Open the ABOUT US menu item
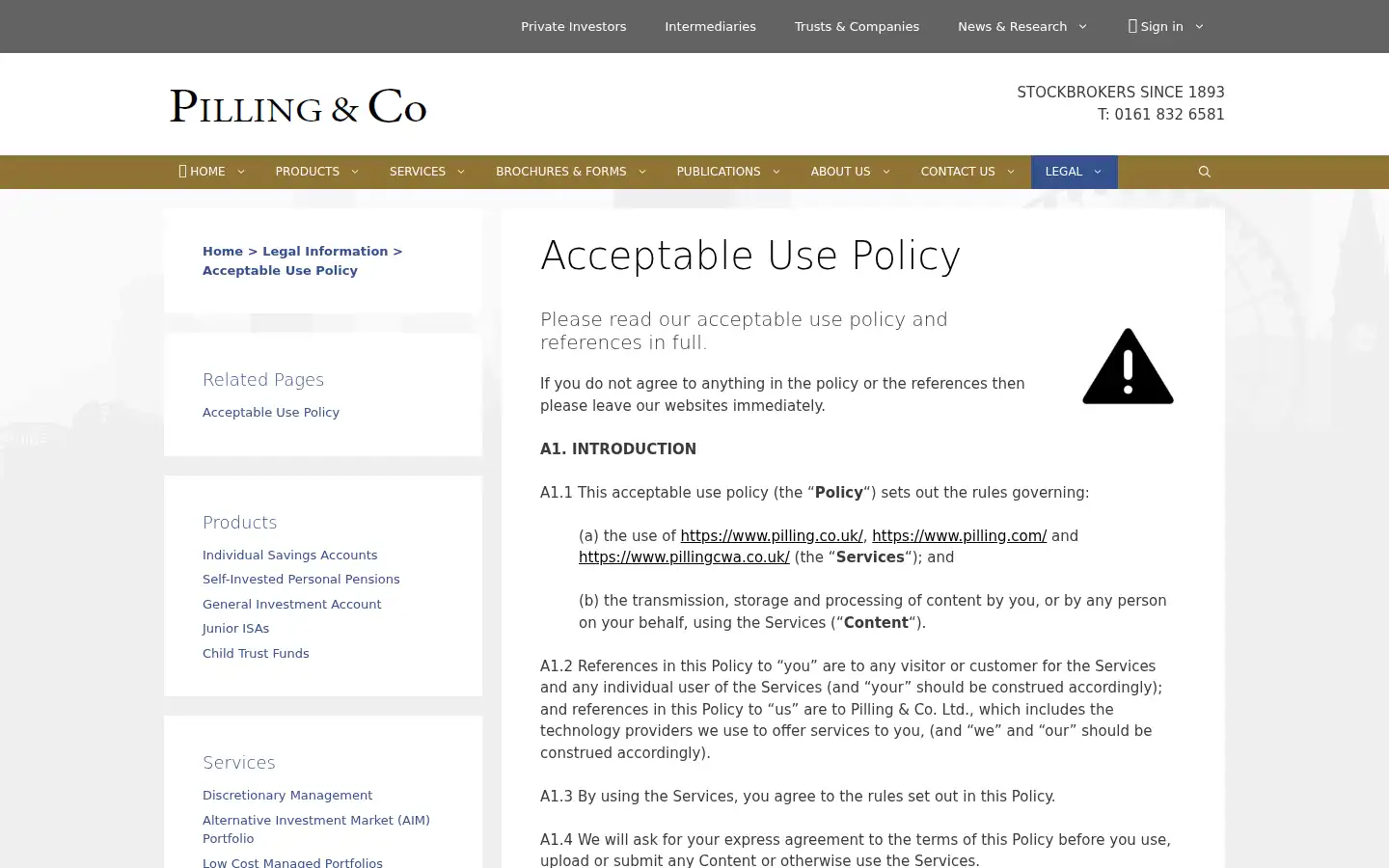The width and height of the screenshot is (1389, 868). pos(840,172)
